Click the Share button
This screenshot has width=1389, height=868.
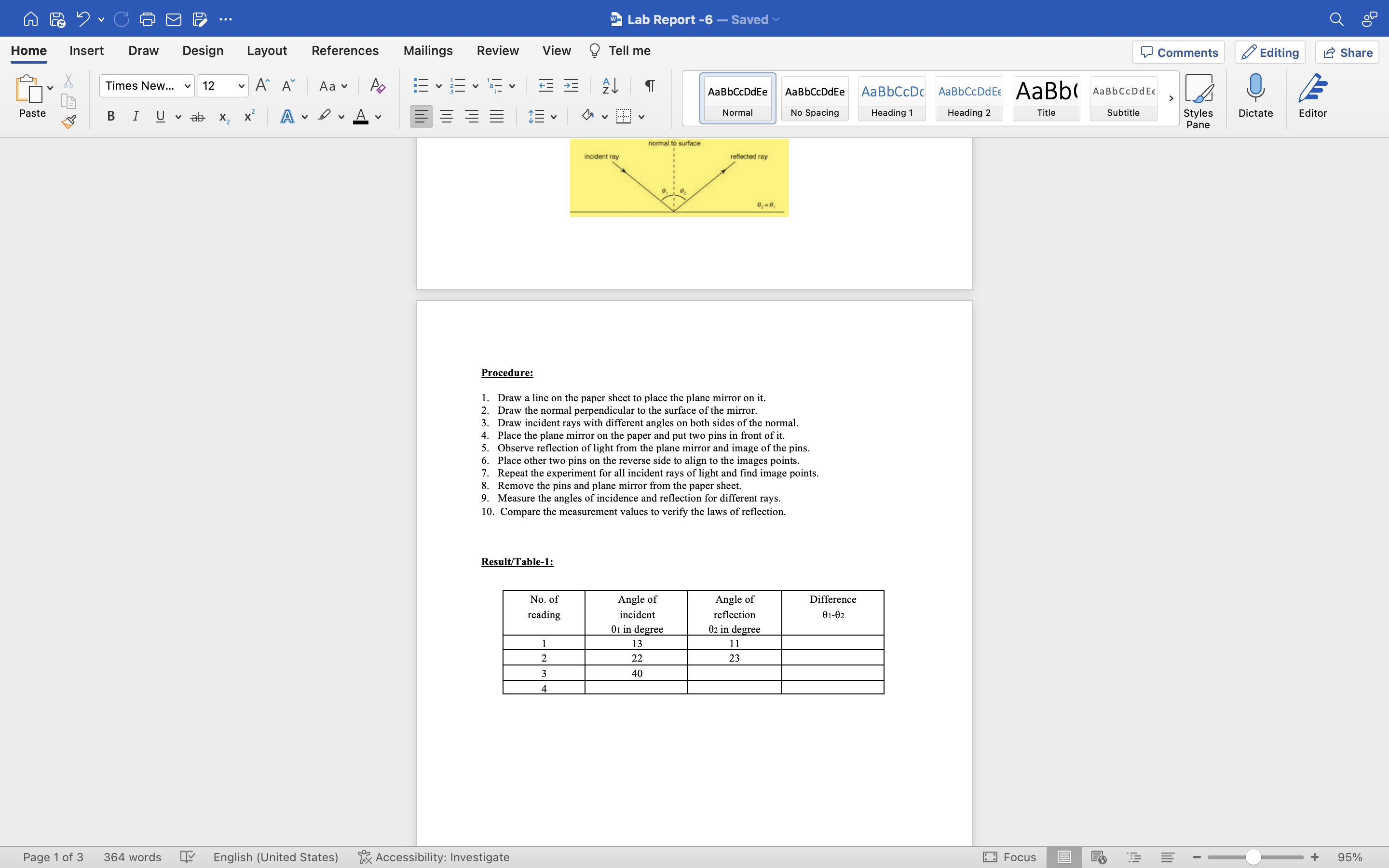coord(1347,53)
